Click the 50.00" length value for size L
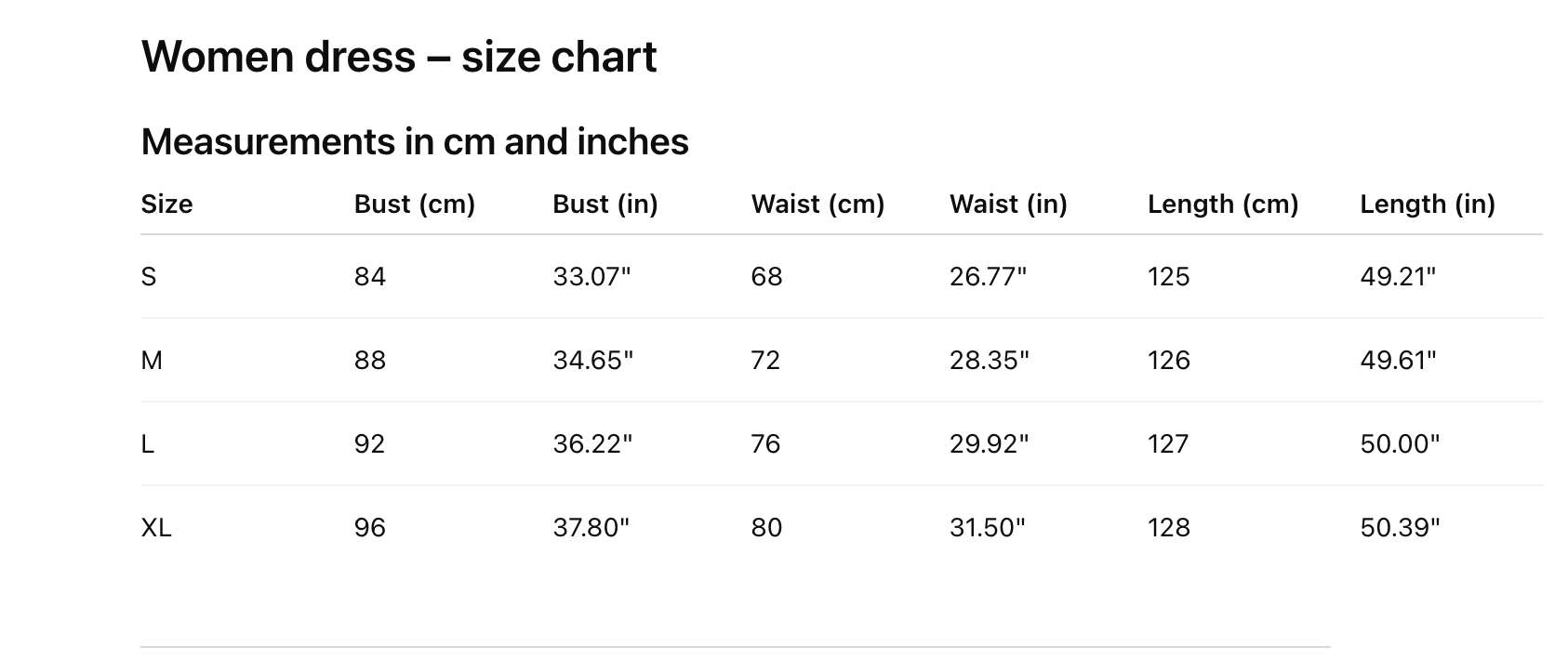 point(1399,444)
